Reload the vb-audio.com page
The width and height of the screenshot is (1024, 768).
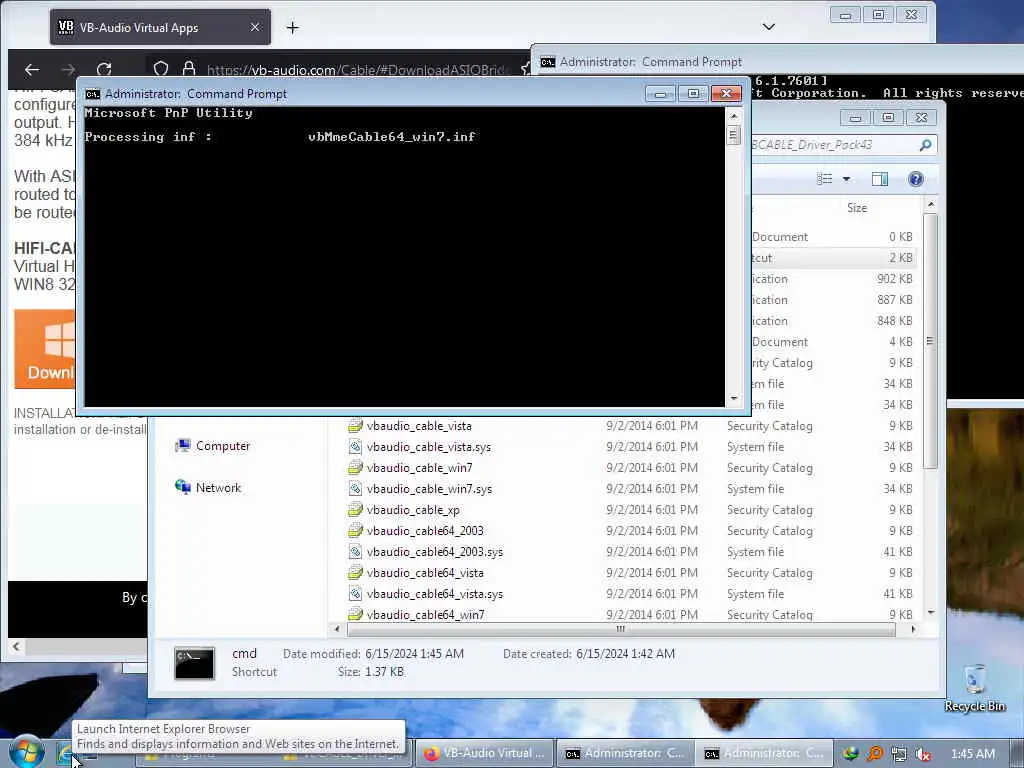[x=104, y=69]
